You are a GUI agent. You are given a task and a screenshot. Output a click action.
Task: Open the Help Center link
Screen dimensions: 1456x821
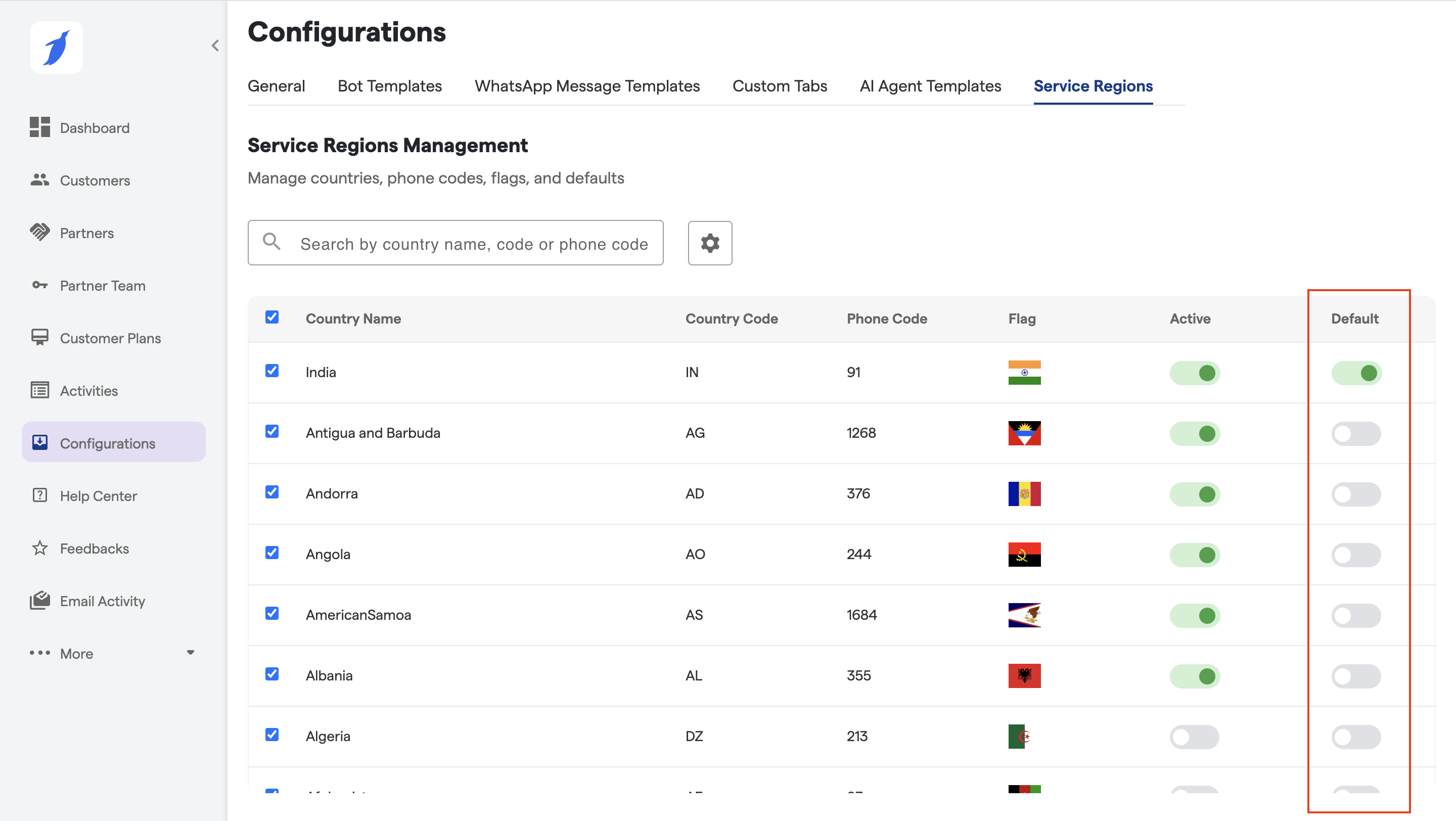point(99,495)
